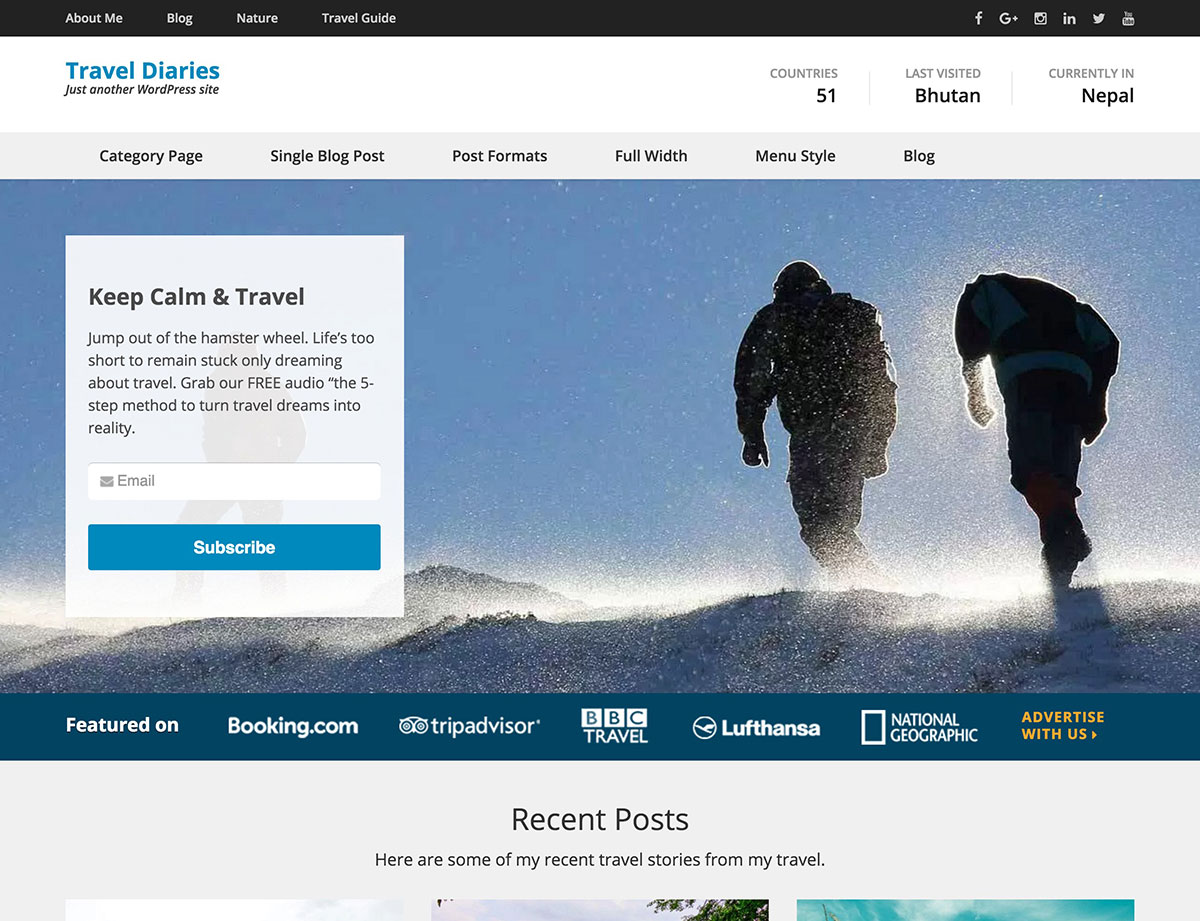Go to Nature in top bar

[257, 18]
